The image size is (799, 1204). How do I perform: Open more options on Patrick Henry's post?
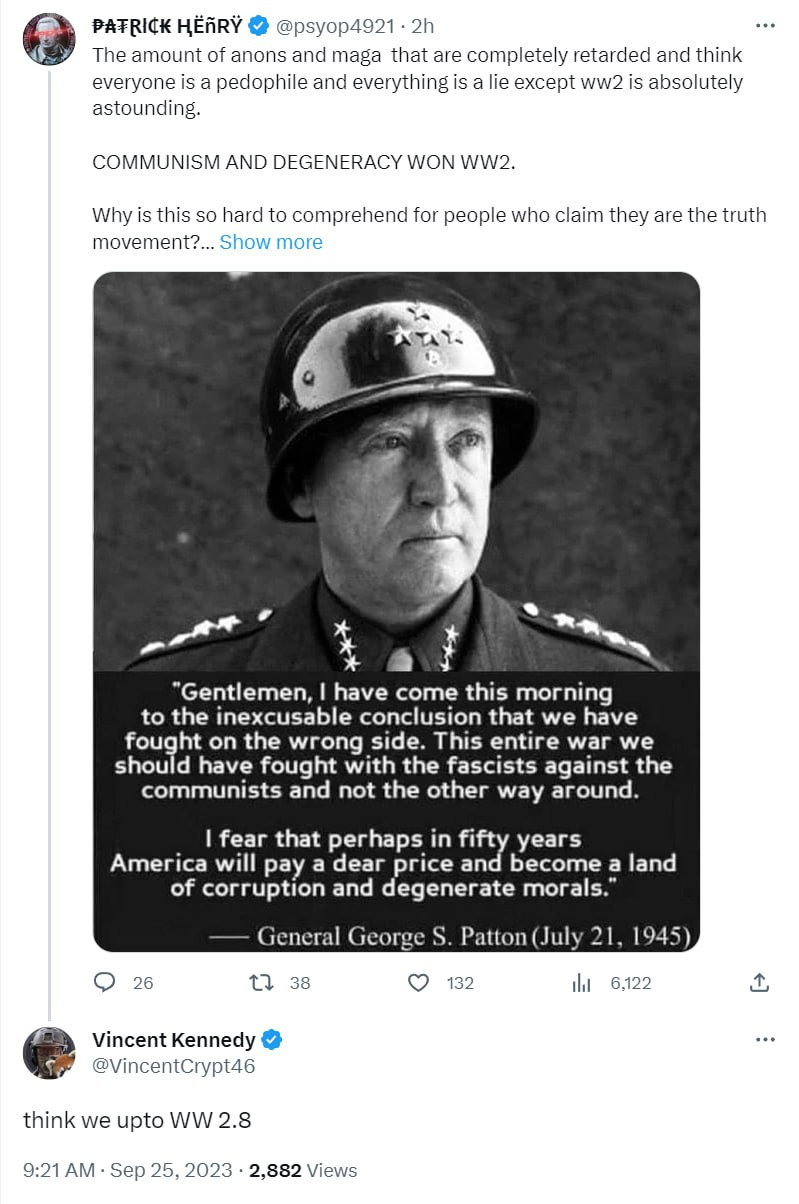[765, 25]
